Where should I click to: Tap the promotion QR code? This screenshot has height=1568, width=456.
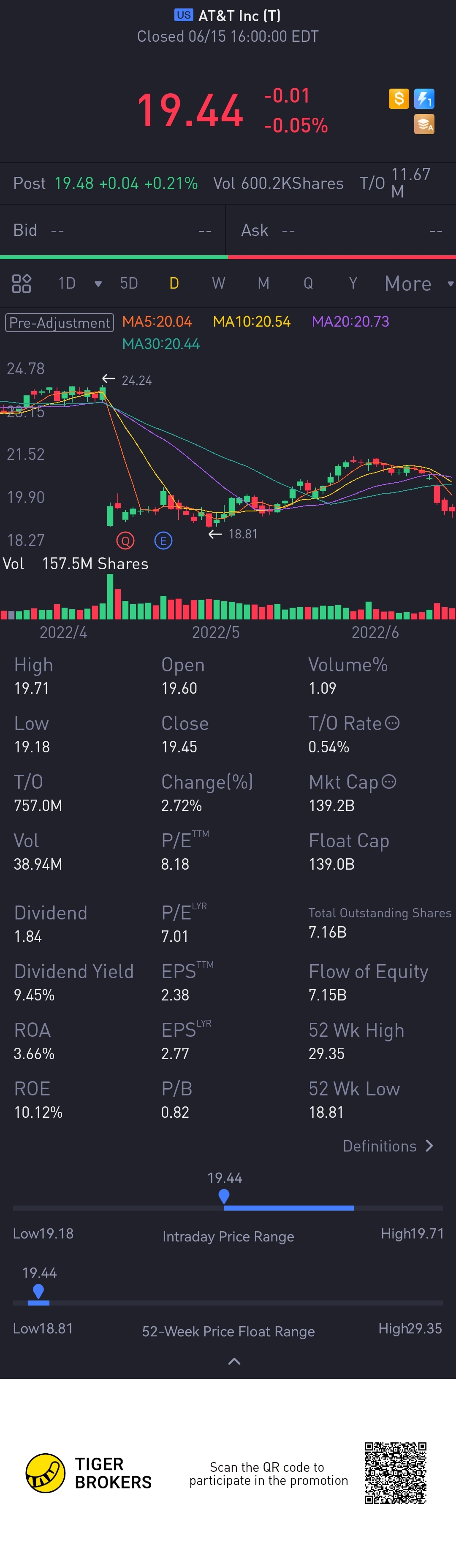click(395, 1473)
